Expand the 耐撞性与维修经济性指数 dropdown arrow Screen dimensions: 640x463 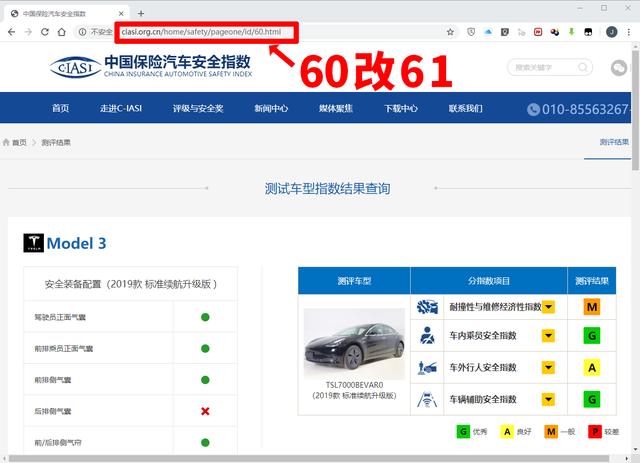[x=548, y=307]
